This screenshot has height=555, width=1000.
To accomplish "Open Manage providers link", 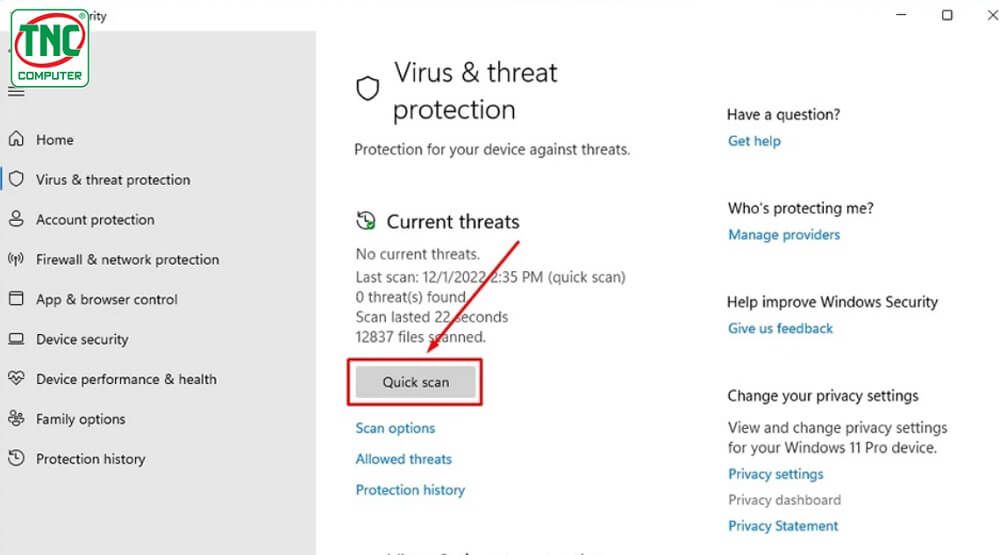I will (x=784, y=235).
